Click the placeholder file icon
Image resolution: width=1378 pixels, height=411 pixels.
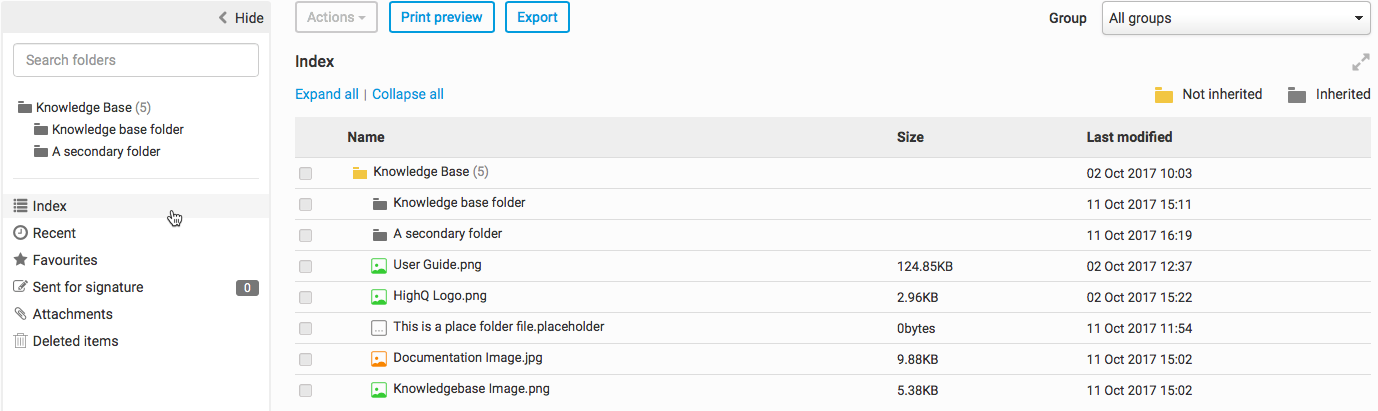click(x=379, y=328)
